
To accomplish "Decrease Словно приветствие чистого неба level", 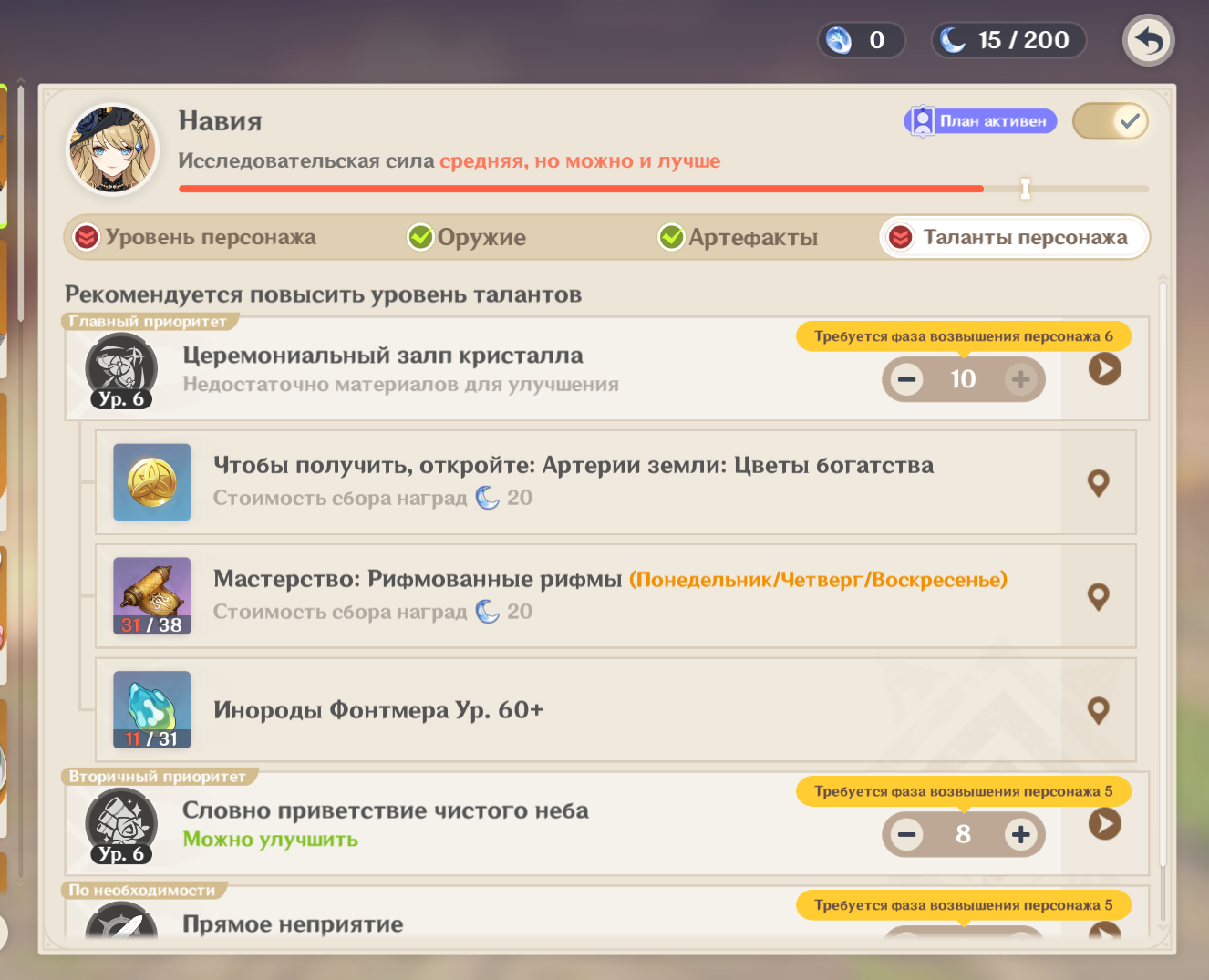I will click(906, 834).
